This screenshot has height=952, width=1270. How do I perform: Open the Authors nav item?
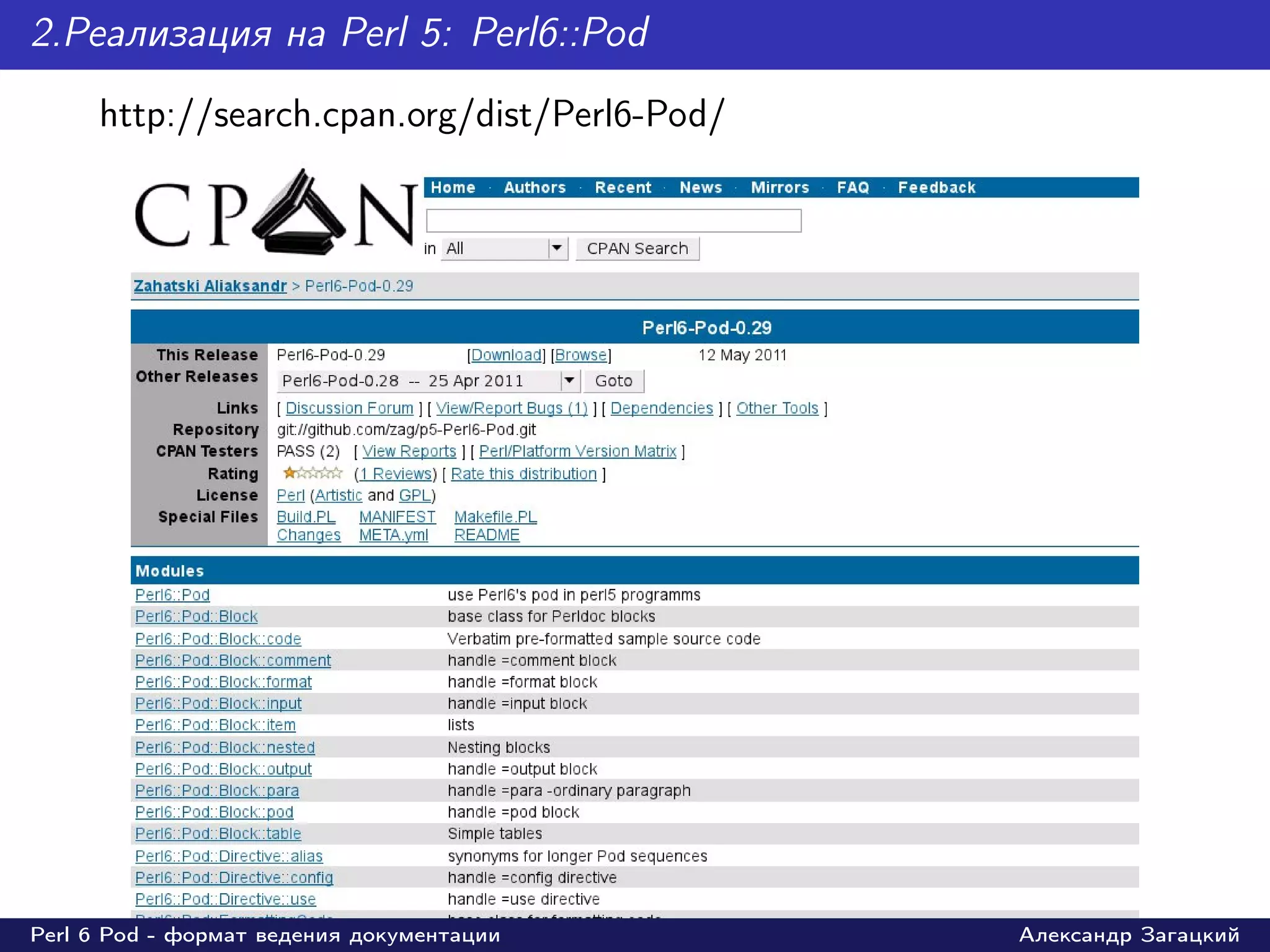pyautogui.click(x=535, y=188)
